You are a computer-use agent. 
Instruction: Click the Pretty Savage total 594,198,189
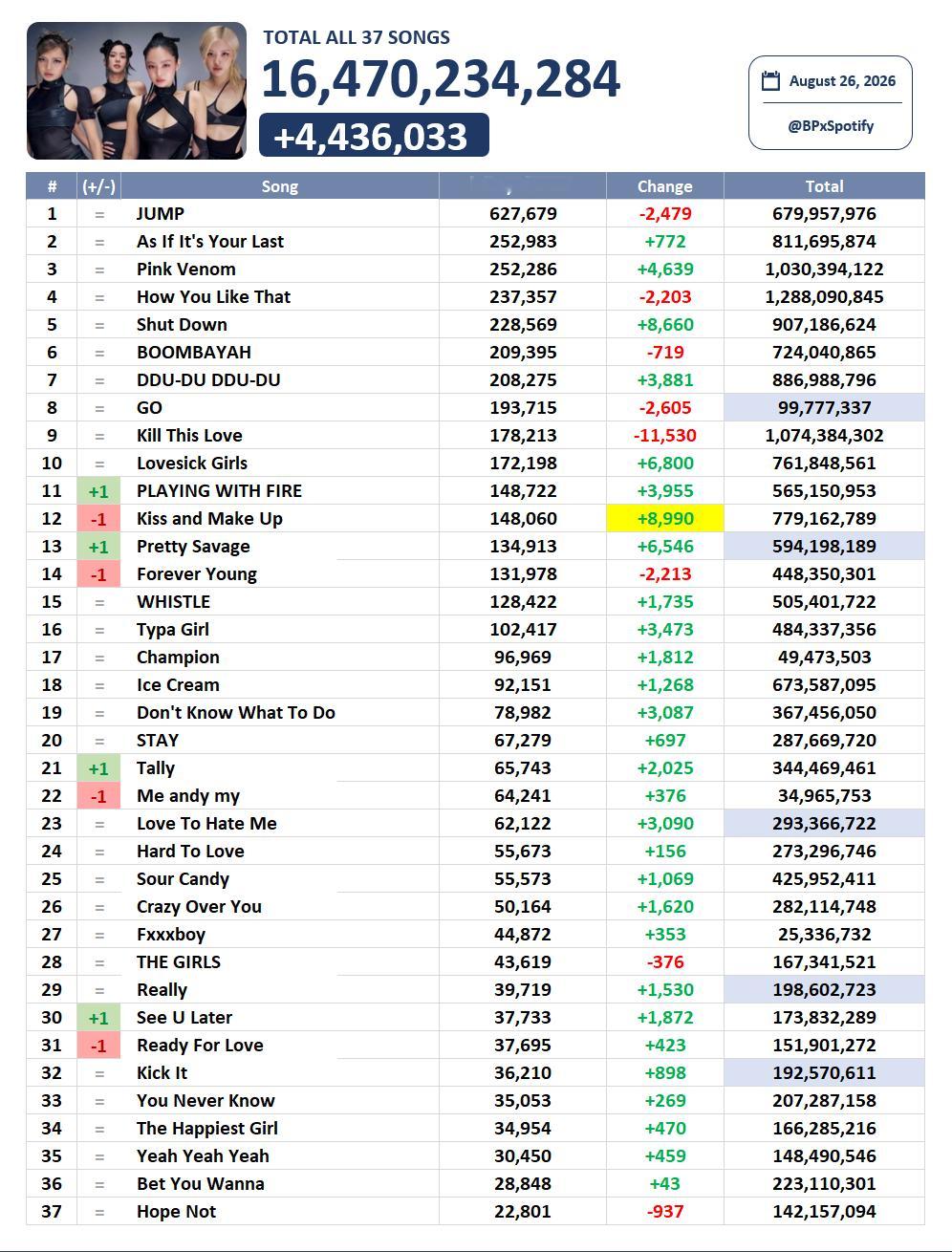(x=824, y=547)
